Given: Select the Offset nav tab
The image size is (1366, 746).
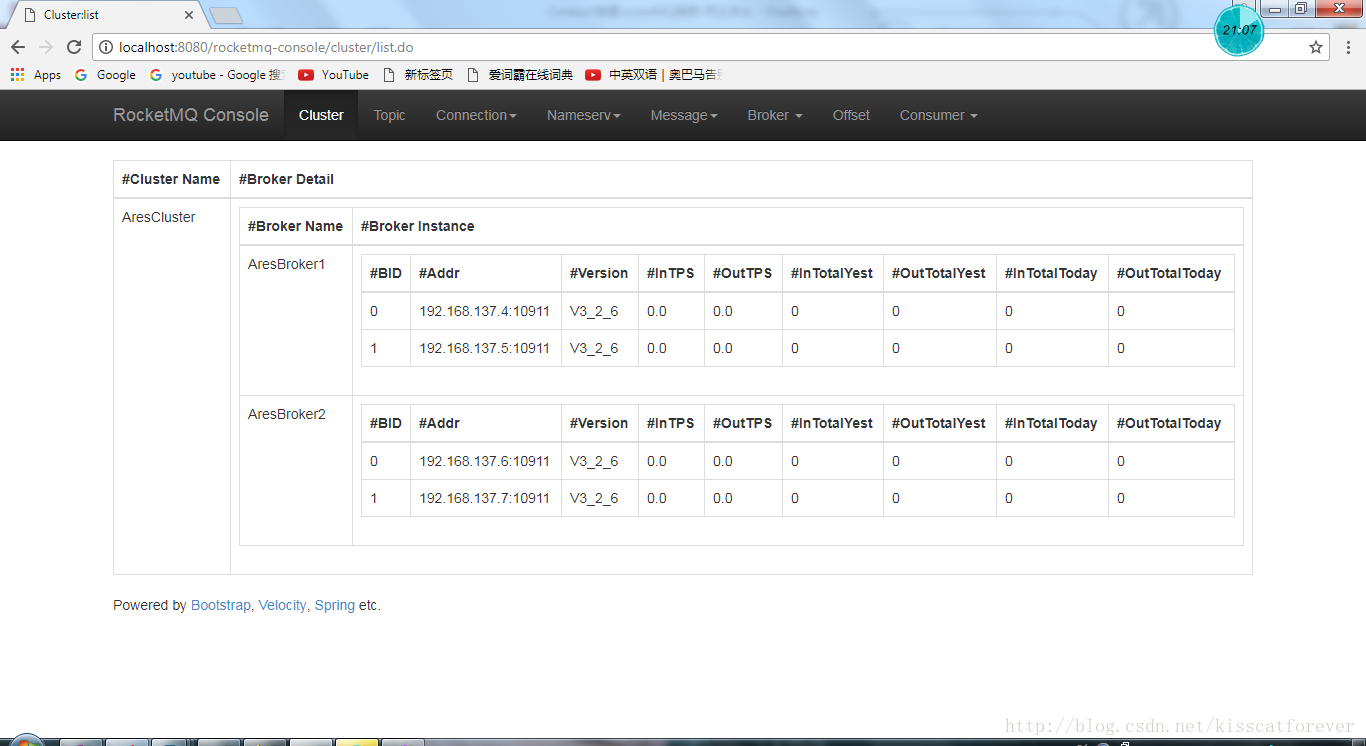Looking at the screenshot, I should click(851, 115).
